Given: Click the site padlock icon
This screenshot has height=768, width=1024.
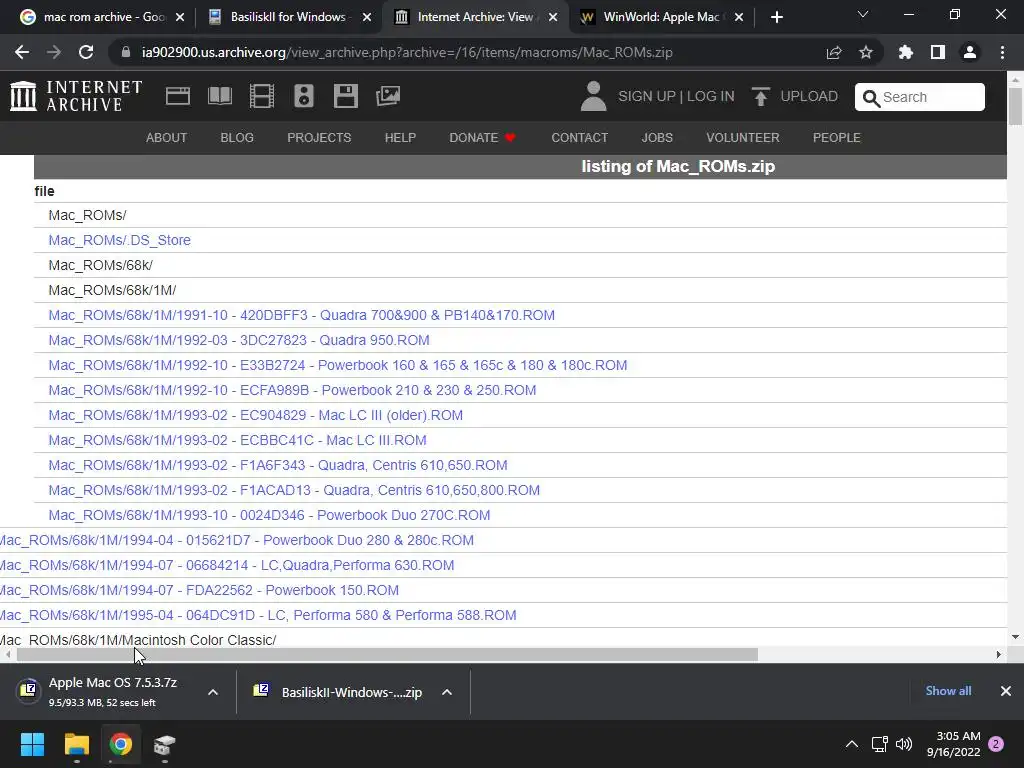Looking at the screenshot, I should pos(126,52).
